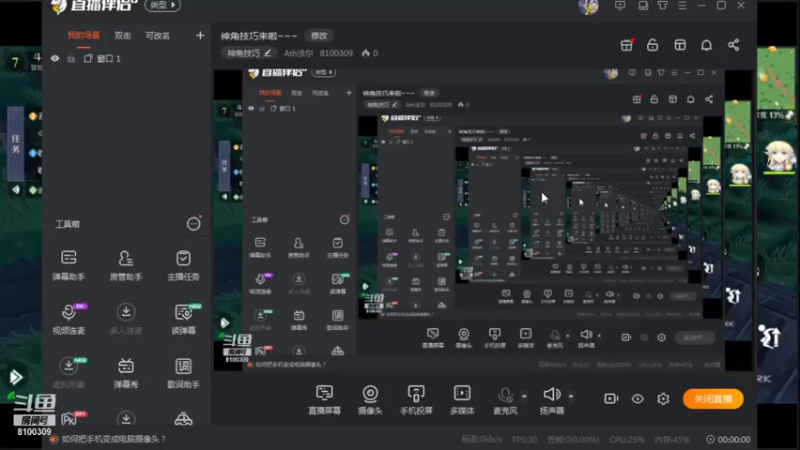Image resolution: width=800 pixels, height=450 pixels.
Task: Open the 弹幕秀 danmaku show tool
Action: 126,373
